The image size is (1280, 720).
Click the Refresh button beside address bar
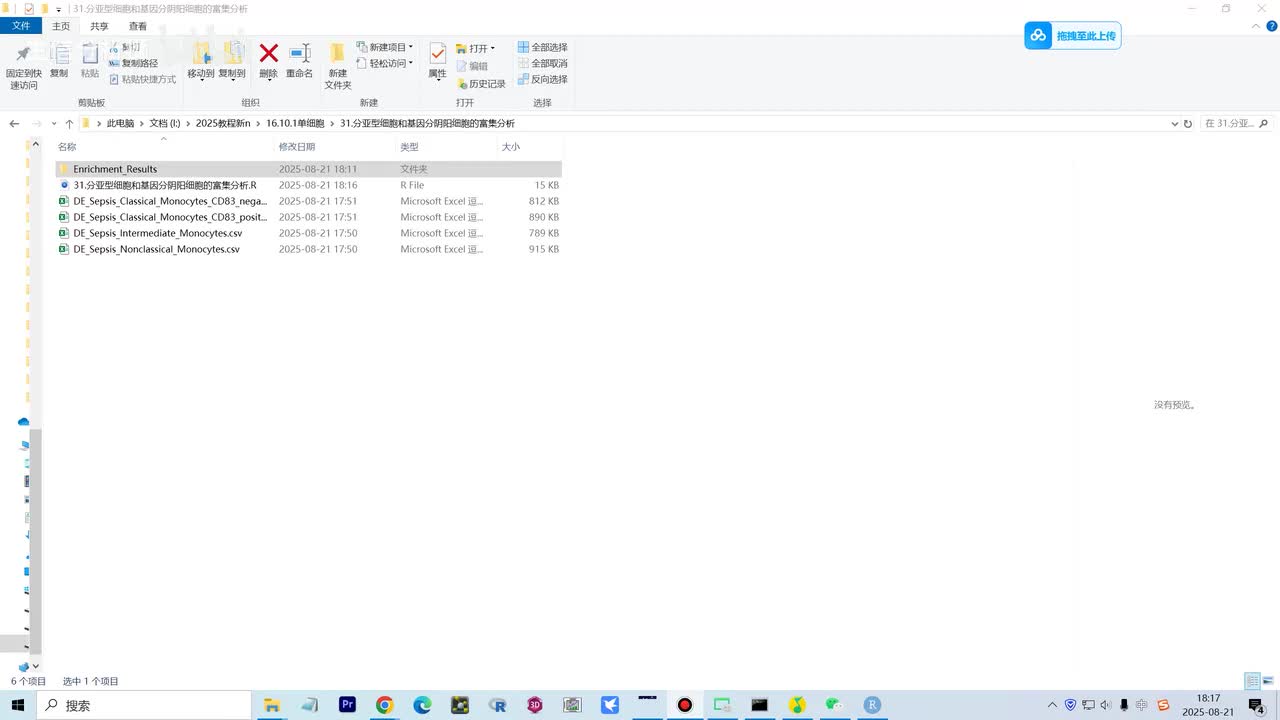[x=1188, y=124]
